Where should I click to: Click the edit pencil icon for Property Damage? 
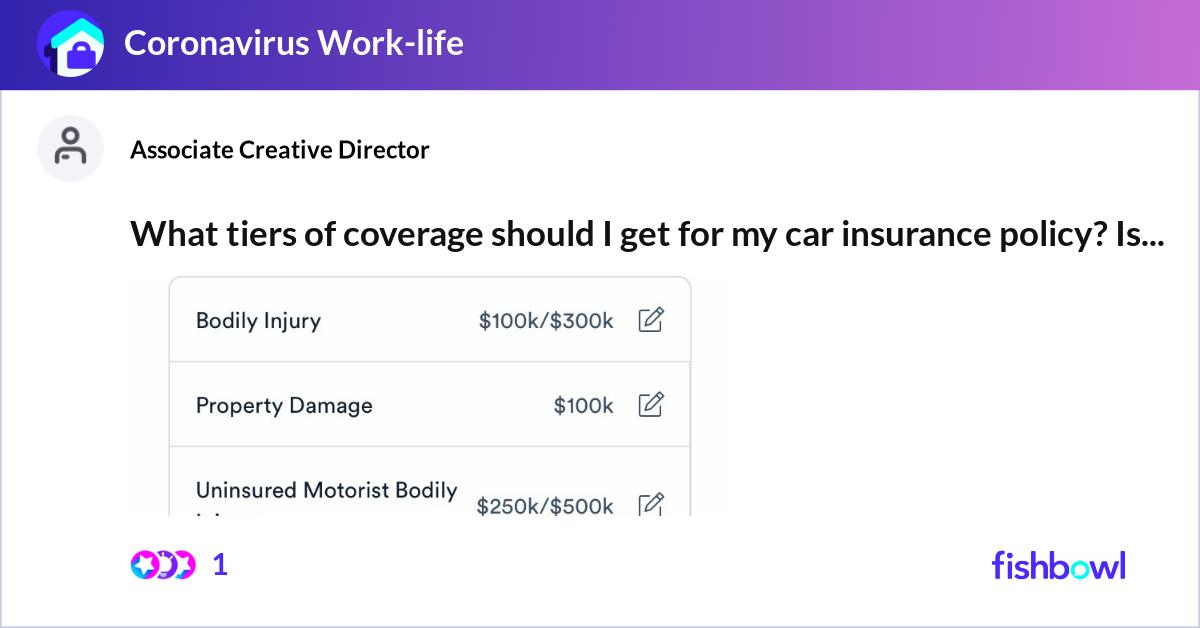[x=651, y=404]
